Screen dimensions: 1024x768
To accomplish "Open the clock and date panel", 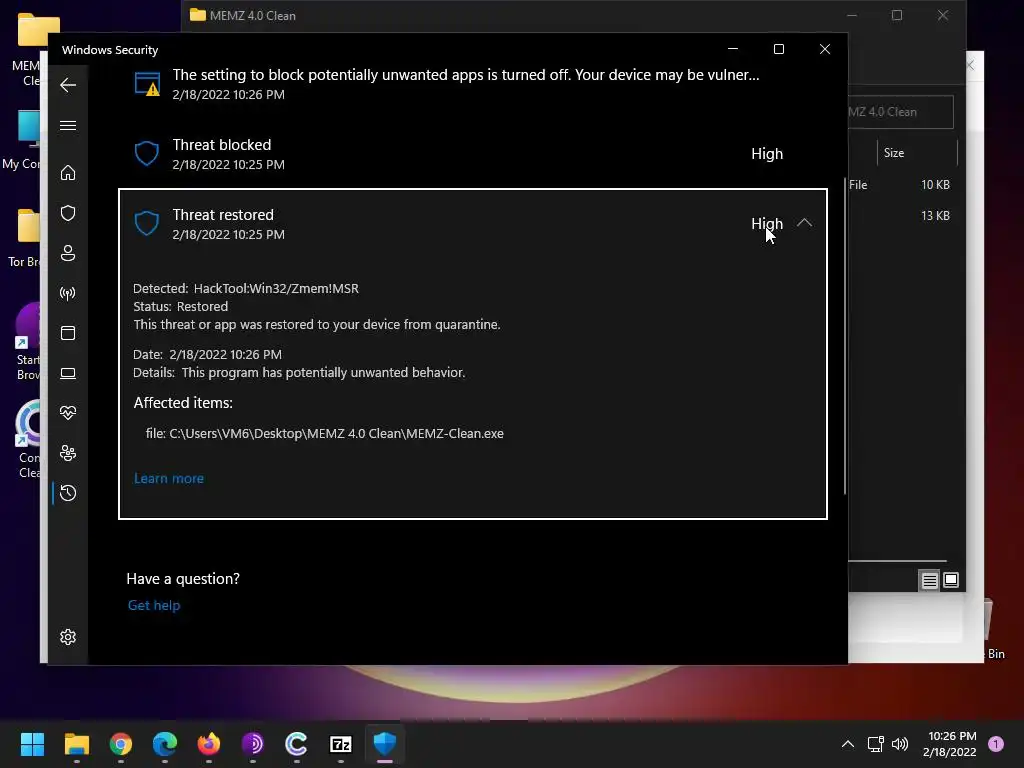I will 950,744.
